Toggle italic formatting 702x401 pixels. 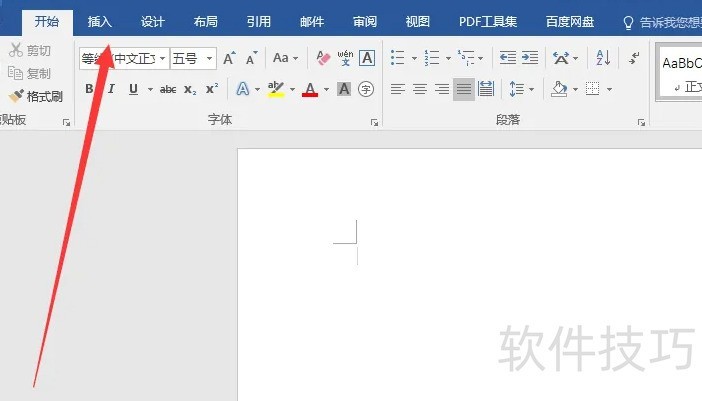111,89
